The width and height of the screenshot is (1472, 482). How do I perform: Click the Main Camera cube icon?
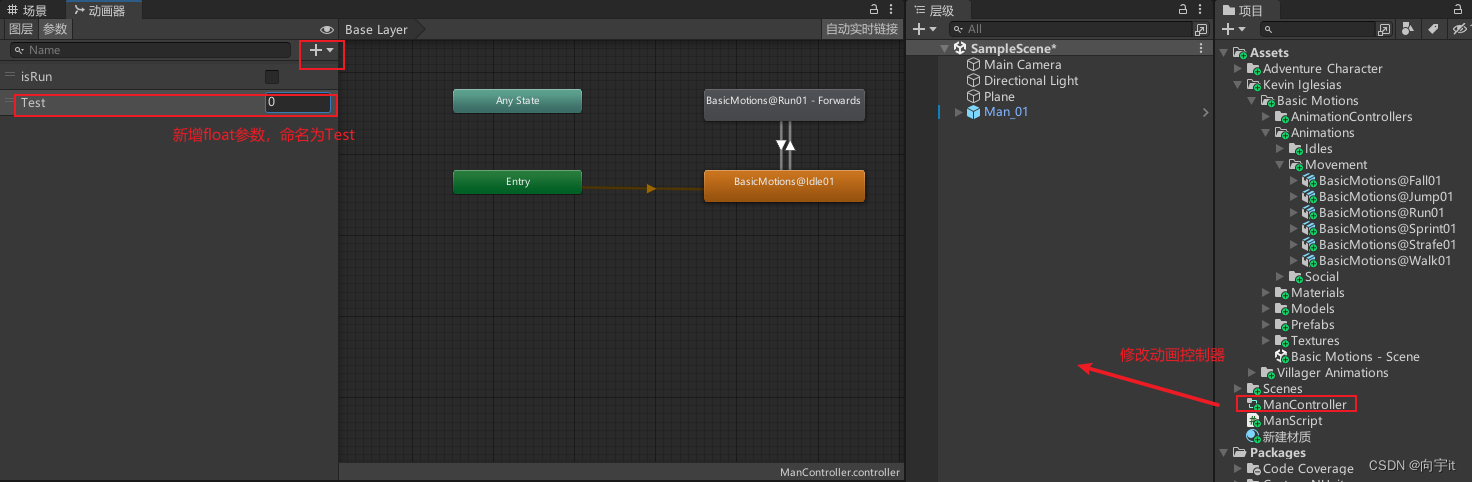pyautogui.click(x=974, y=64)
